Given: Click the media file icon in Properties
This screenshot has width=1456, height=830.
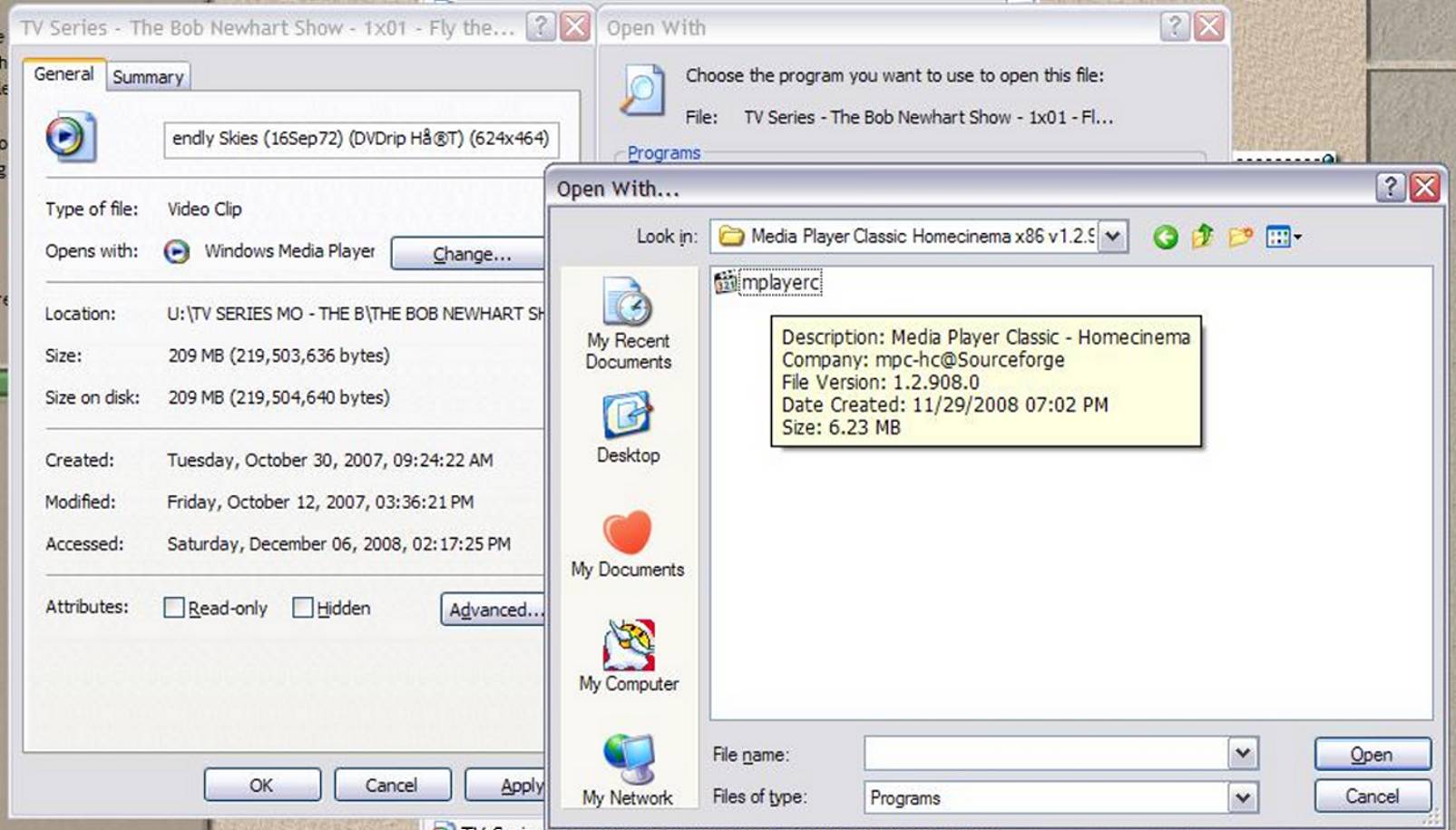Looking at the screenshot, I should [71, 137].
